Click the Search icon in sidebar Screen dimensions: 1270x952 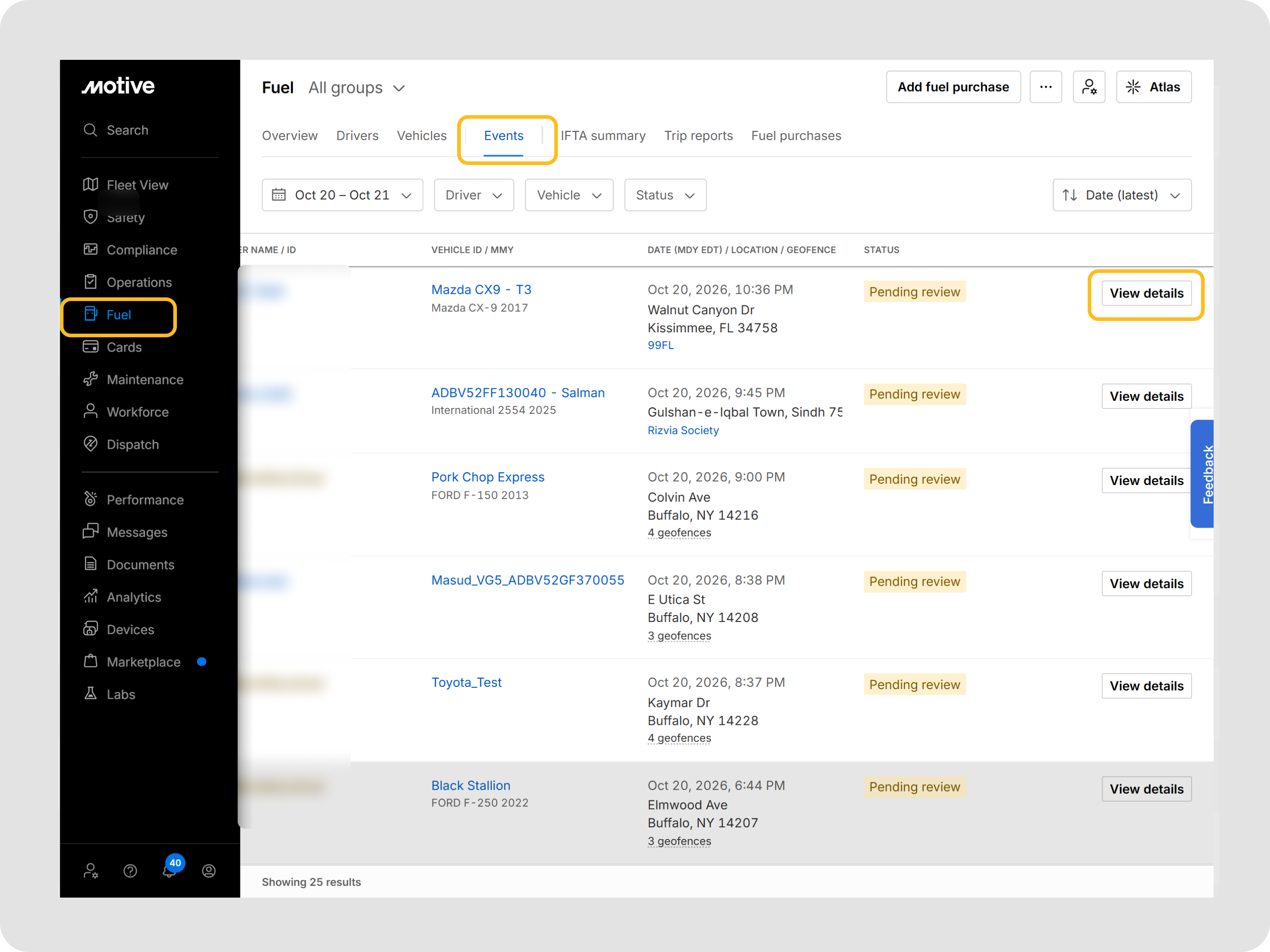[x=90, y=130]
